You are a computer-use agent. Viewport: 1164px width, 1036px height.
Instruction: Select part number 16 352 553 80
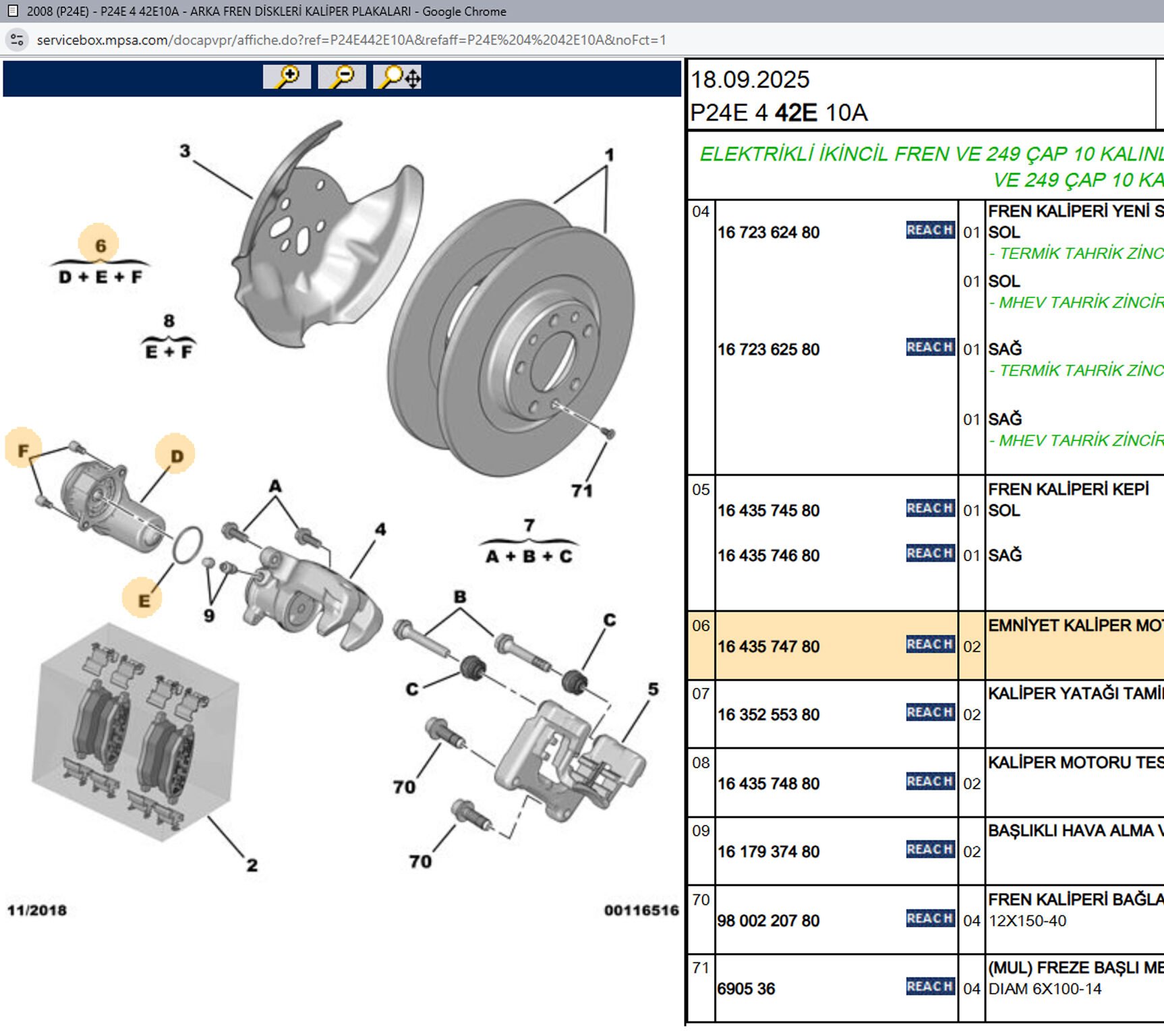tap(768, 714)
